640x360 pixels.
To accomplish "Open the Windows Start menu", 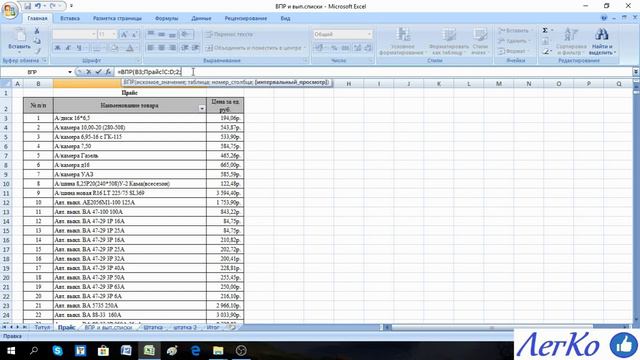I will (x=11, y=350).
